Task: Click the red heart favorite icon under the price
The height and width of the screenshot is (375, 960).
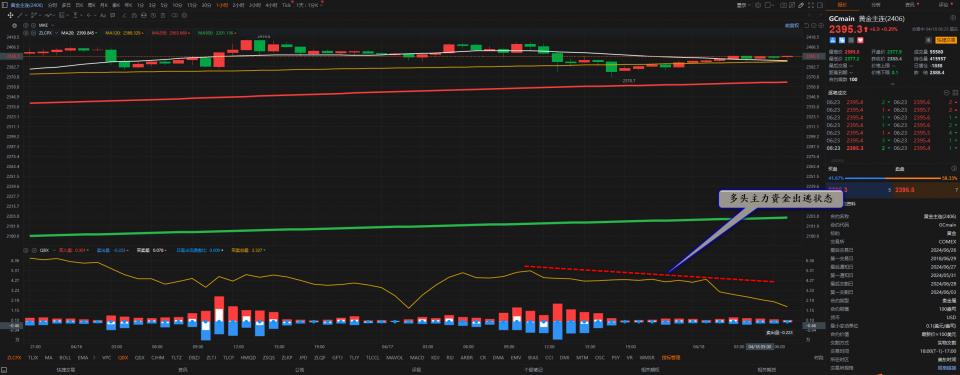Action: click(860, 40)
